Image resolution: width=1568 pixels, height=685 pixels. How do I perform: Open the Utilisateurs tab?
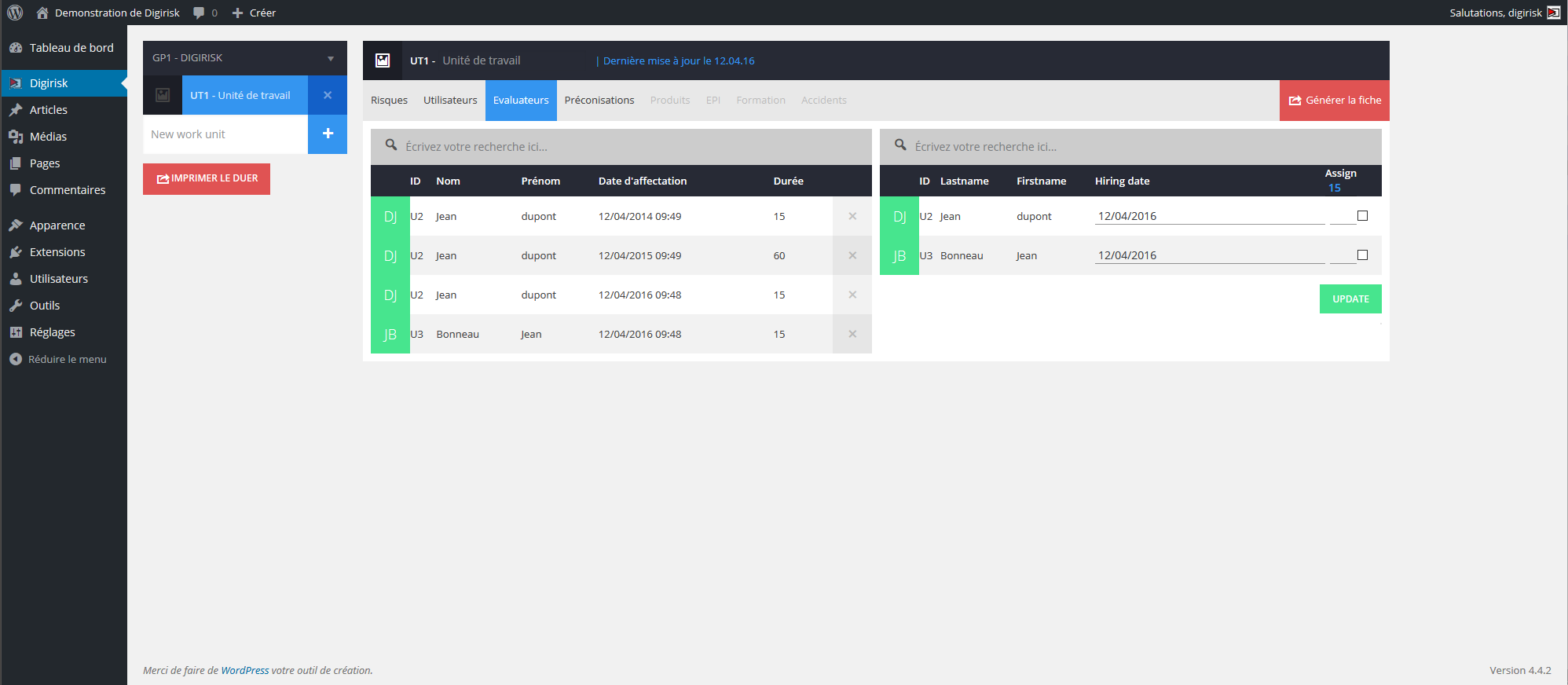click(x=450, y=101)
